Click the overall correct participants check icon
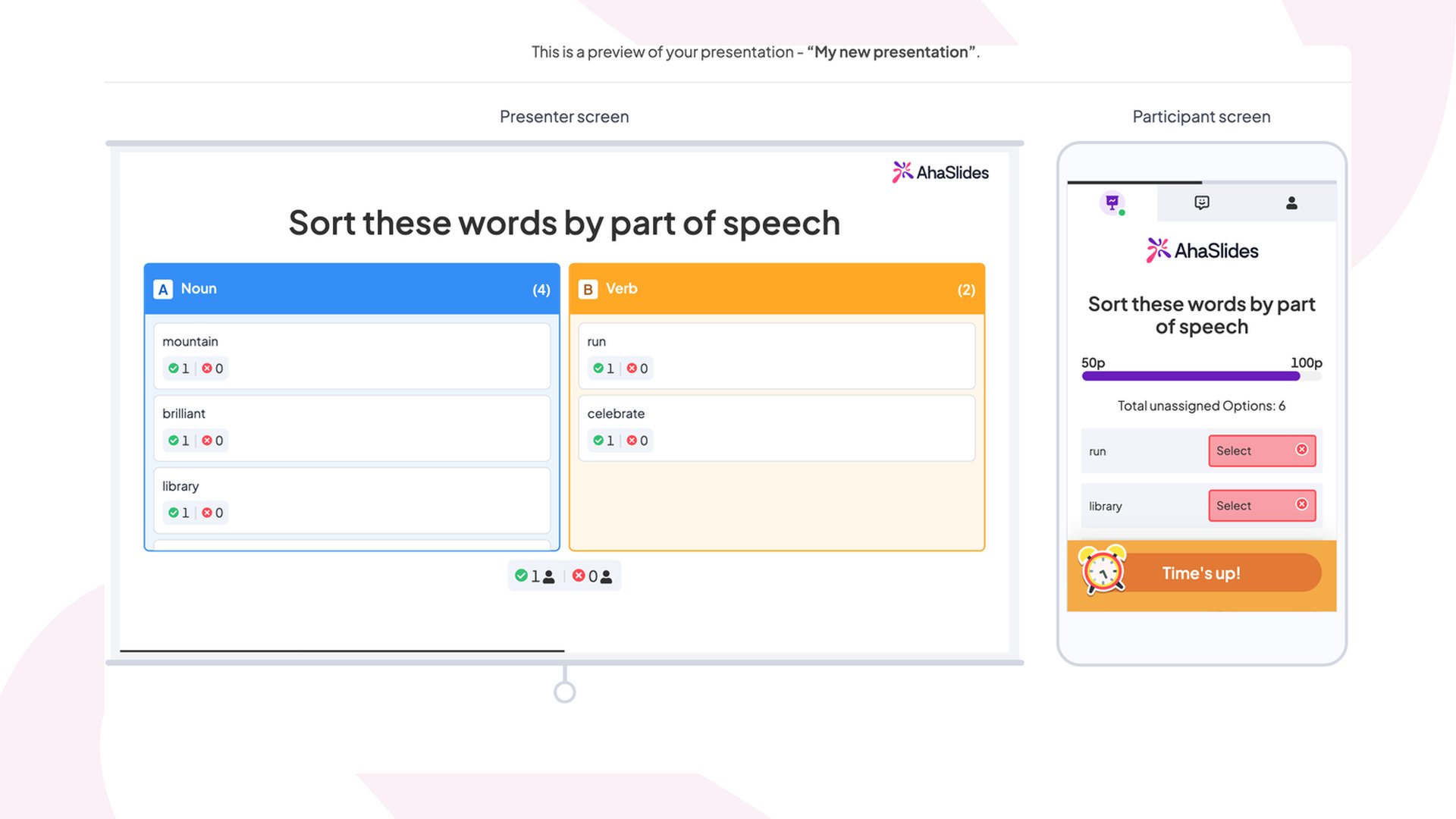 tap(521, 576)
